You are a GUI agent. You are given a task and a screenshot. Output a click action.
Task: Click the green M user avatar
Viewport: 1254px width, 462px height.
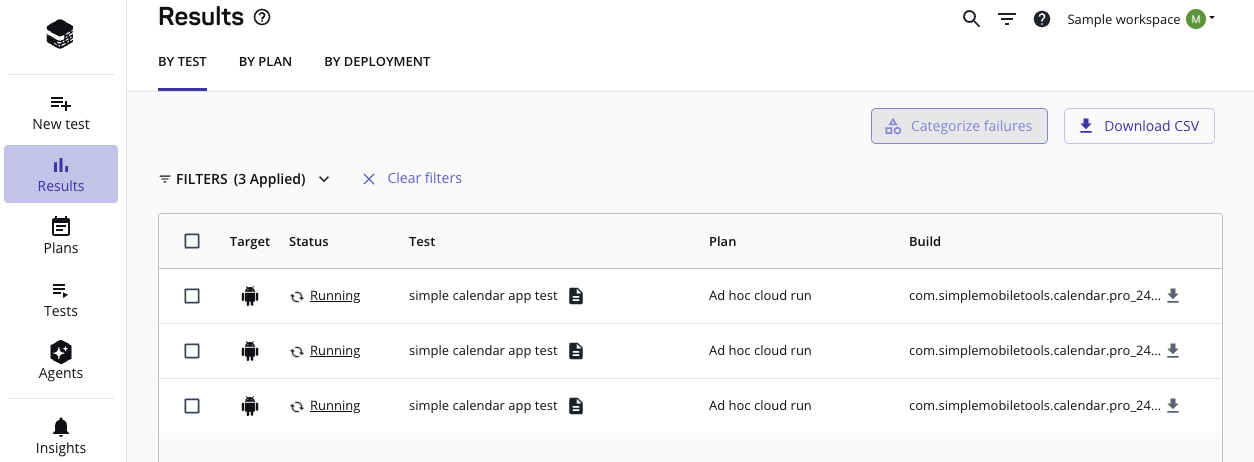[x=1196, y=19]
